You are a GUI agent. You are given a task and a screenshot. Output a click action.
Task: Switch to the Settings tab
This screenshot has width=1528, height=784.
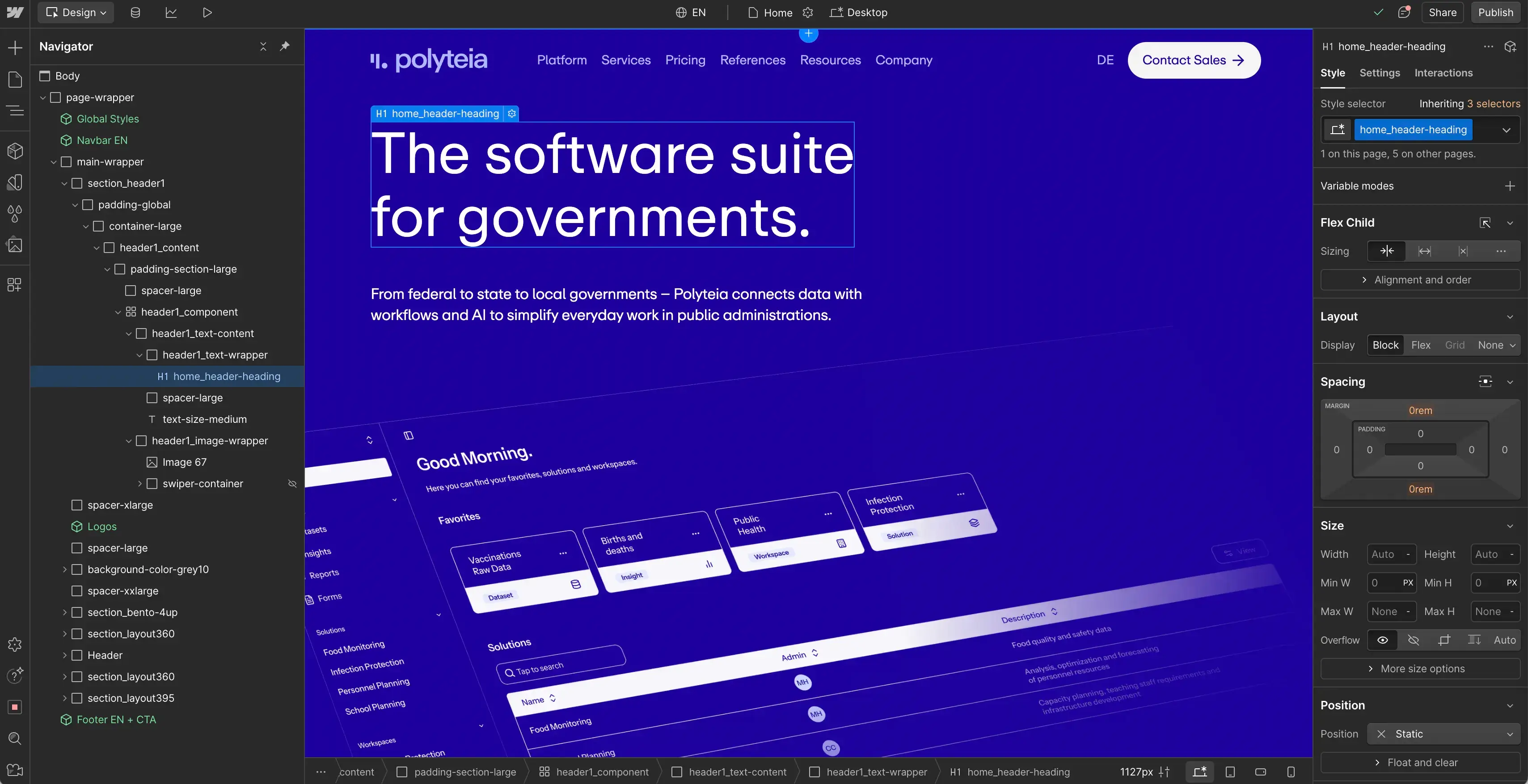(1379, 73)
